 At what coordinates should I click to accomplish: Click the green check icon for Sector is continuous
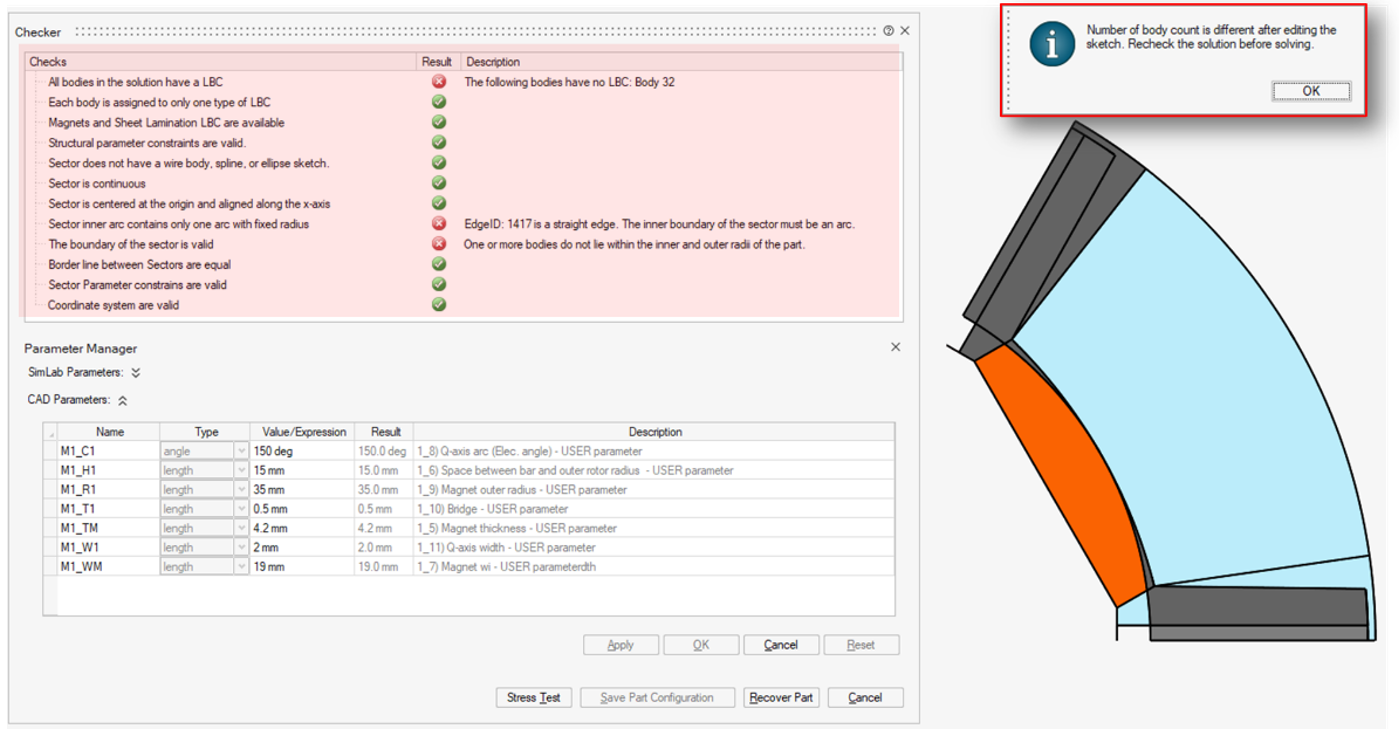click(438, 183)
